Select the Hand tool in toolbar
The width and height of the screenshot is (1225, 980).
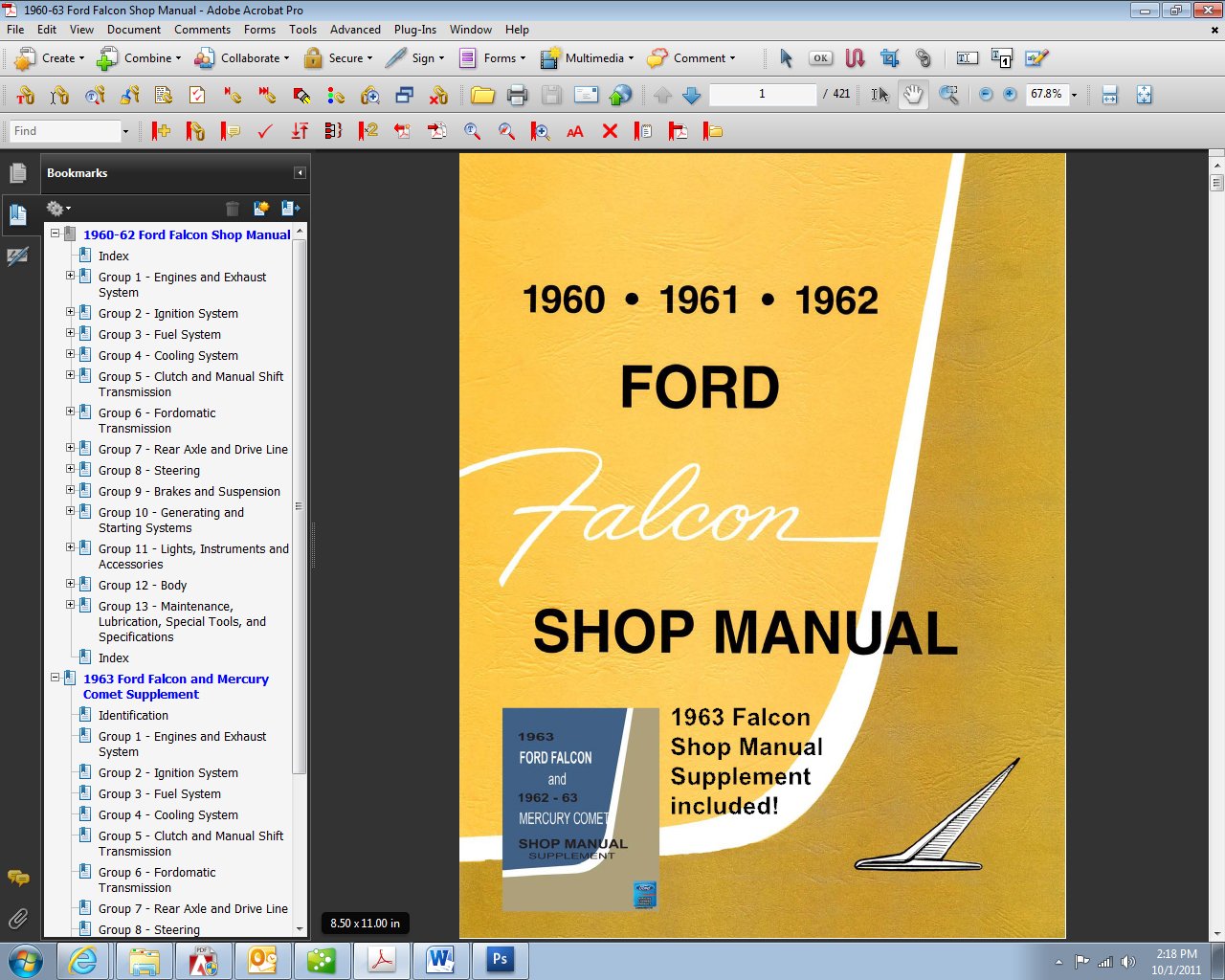[914, 95]
